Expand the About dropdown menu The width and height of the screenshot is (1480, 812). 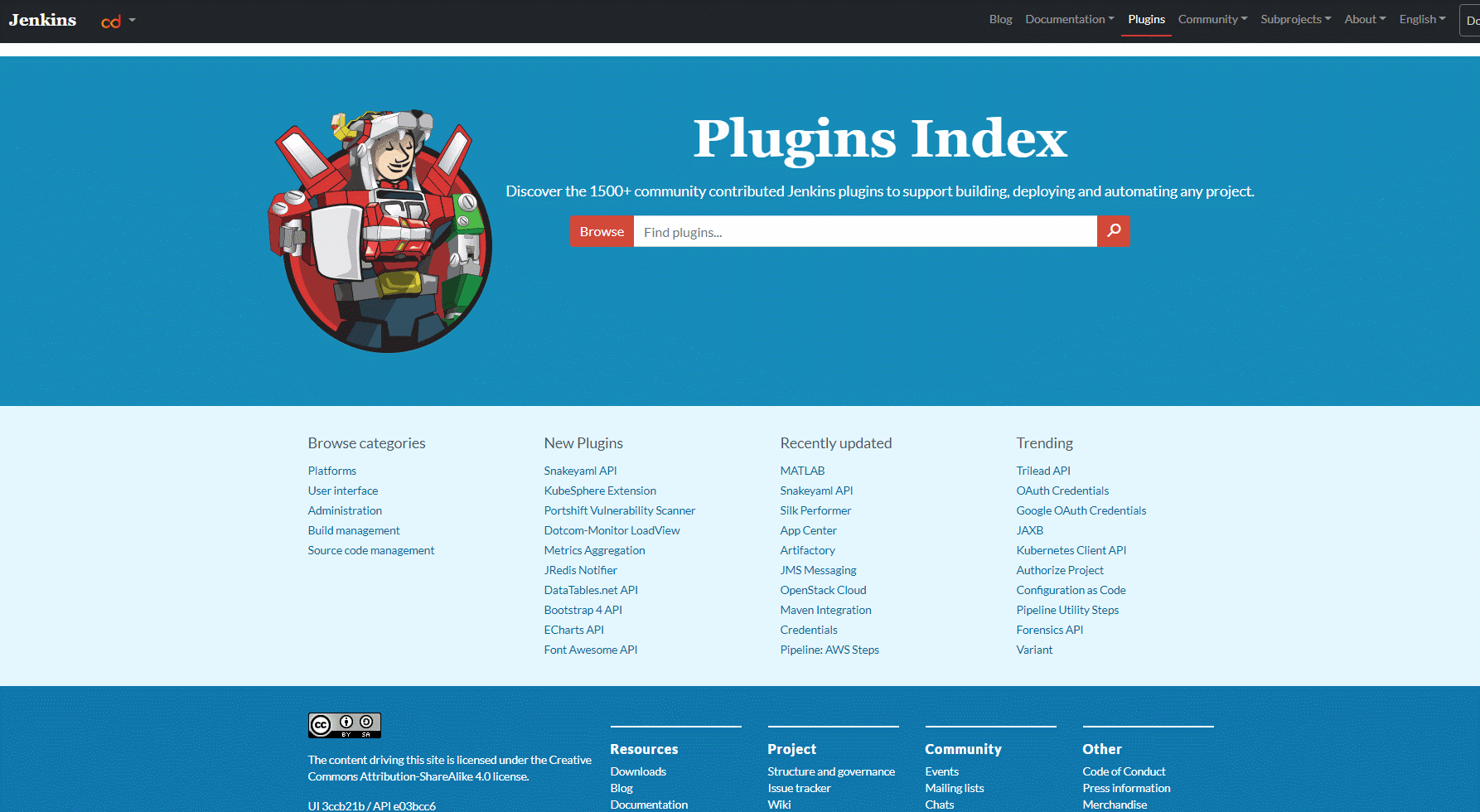click(1365, 19)
